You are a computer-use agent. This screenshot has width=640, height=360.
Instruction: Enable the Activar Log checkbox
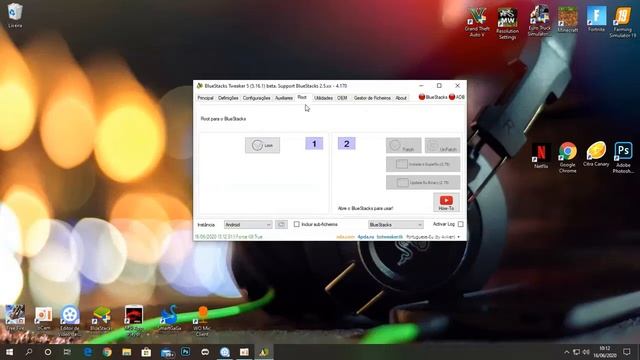tap(460, 224)
